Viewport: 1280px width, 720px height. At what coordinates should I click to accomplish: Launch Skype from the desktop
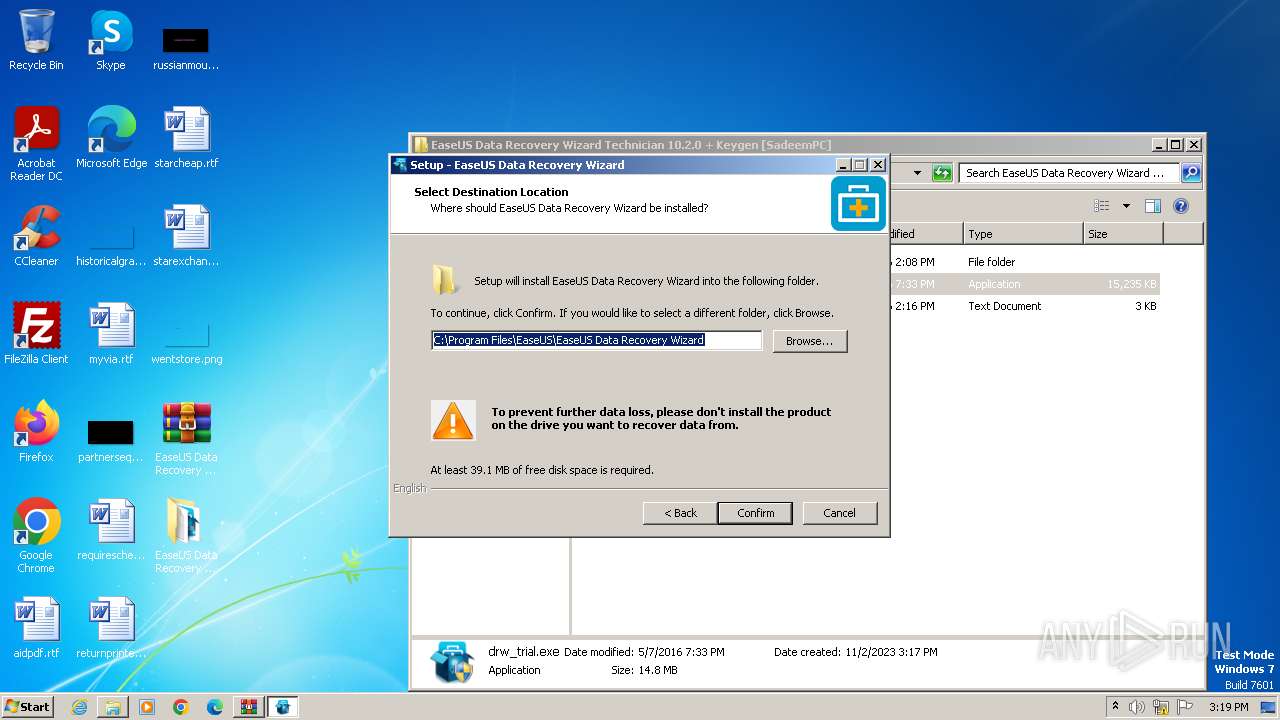(111, 40)
